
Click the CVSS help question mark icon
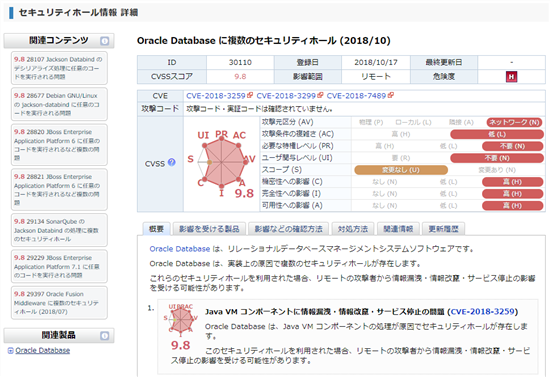point(172,162)
